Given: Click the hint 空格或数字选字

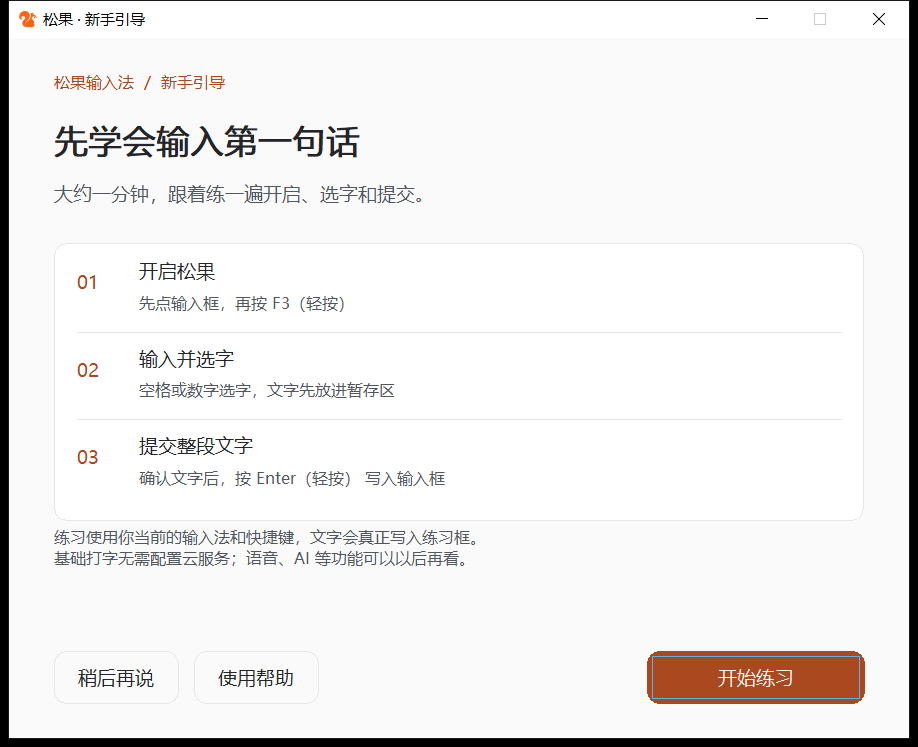Looking at the screenshot, I should coord(266,390).
